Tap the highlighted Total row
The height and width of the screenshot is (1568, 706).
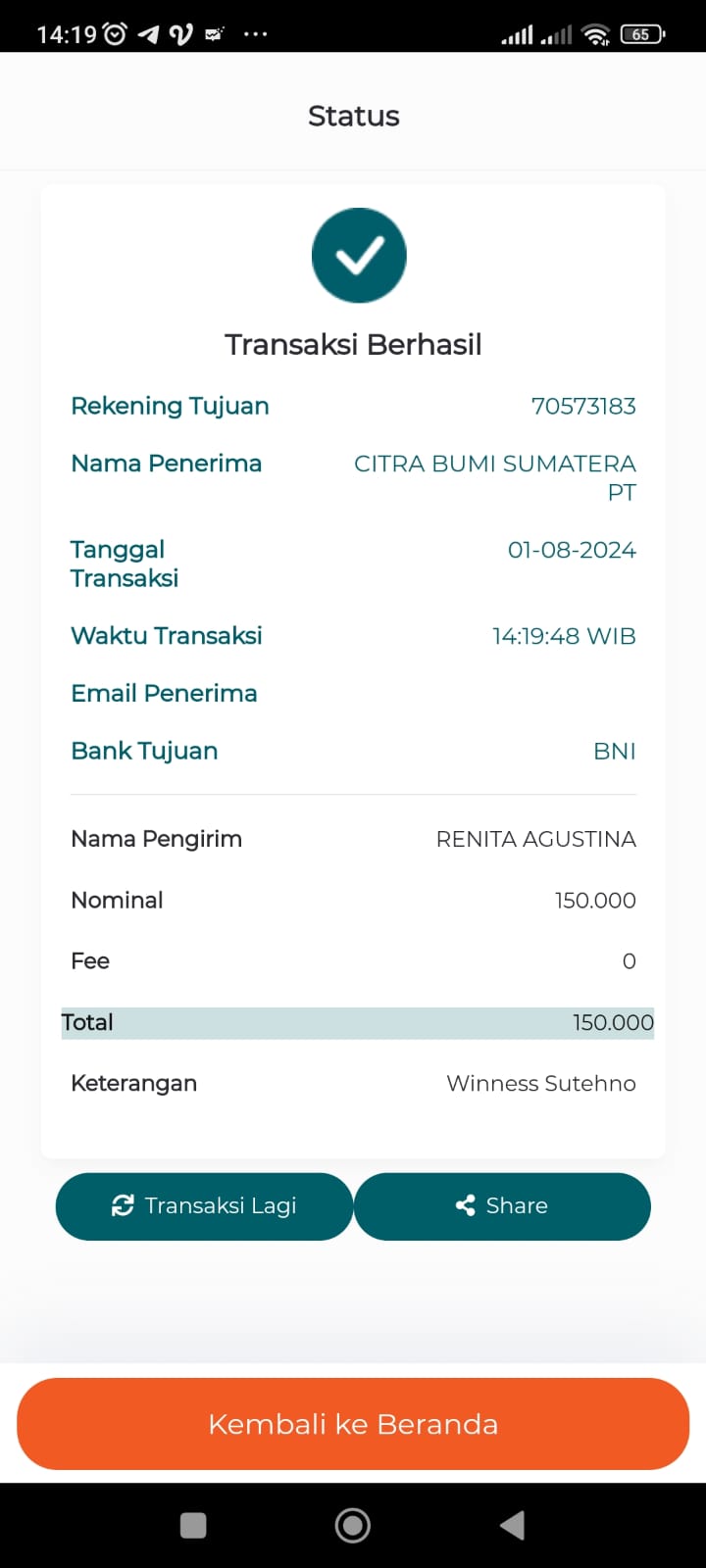[357, 1023]
